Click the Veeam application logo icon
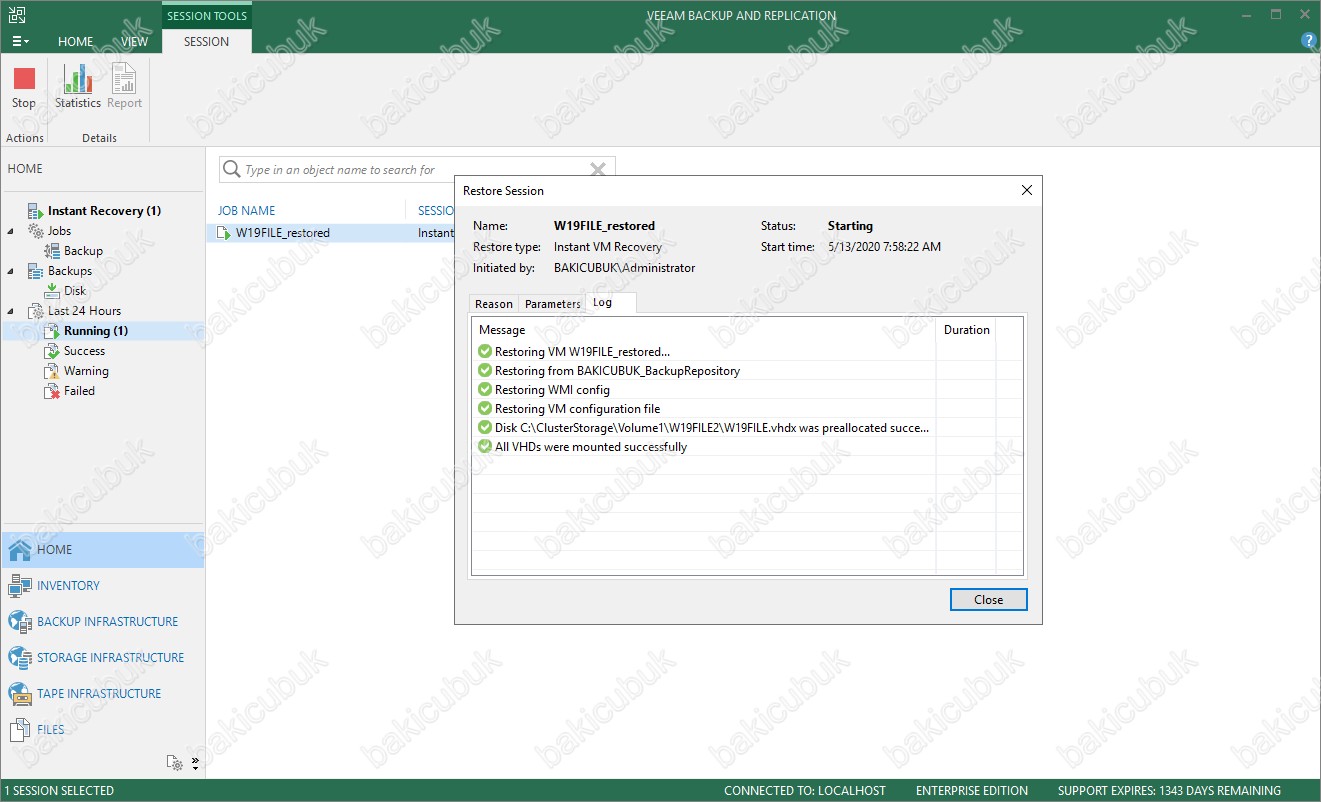Screen dimensions: 1321x802 (x=17, y=14)
